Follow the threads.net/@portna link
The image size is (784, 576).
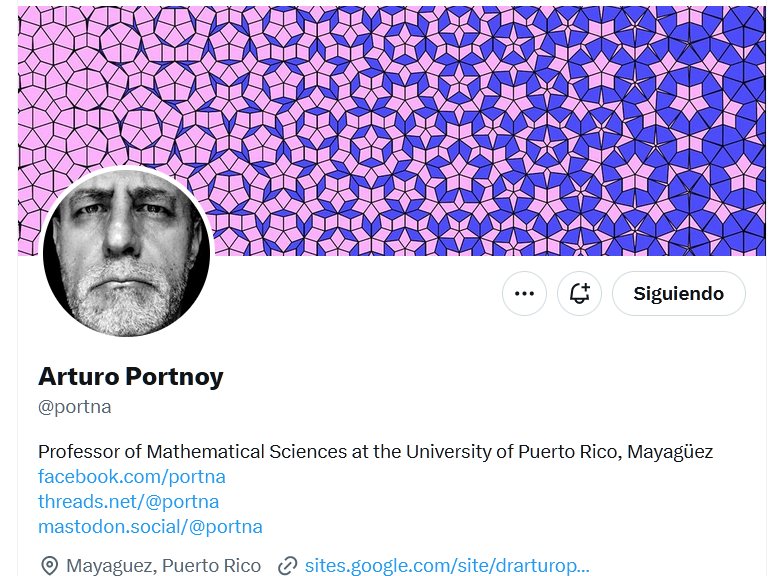(128, 501)
